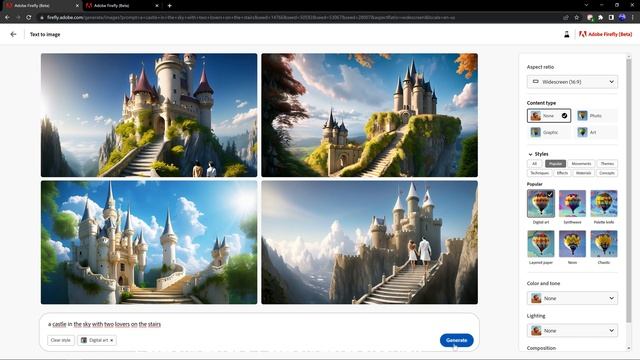Toggle the Palette knife style thumbnail
The height and width of the screenshot is (360, 640).
(x=604, y=203)
